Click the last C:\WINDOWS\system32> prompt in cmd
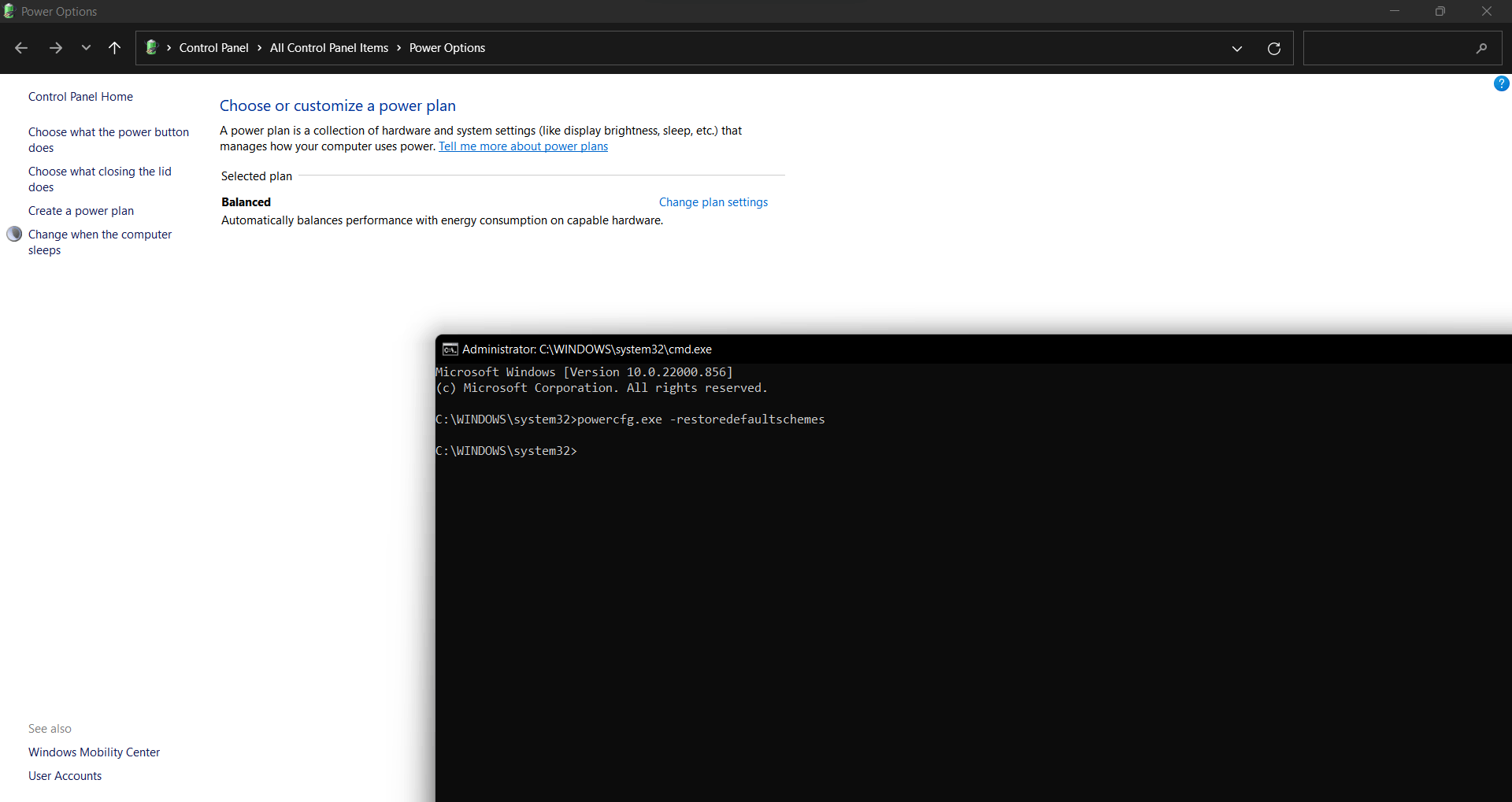 point(506,451)
